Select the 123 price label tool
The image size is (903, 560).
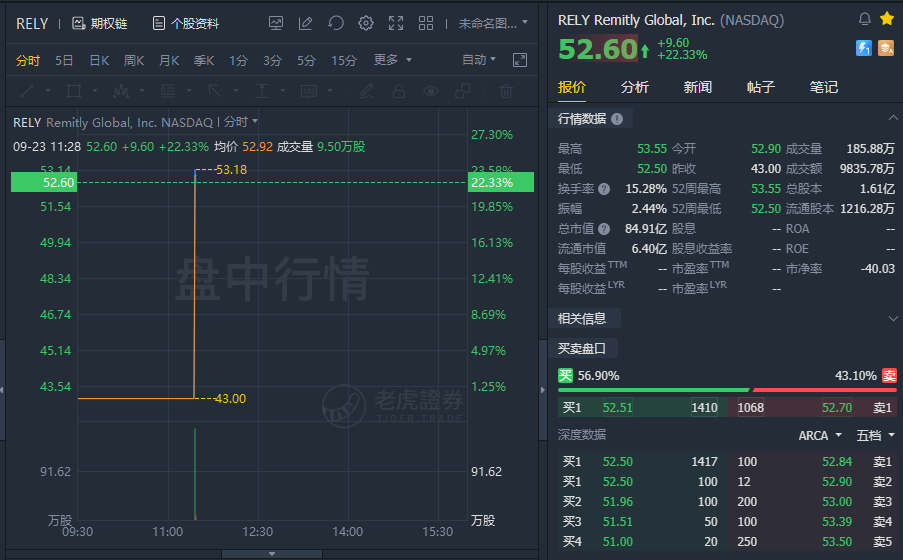309,91
